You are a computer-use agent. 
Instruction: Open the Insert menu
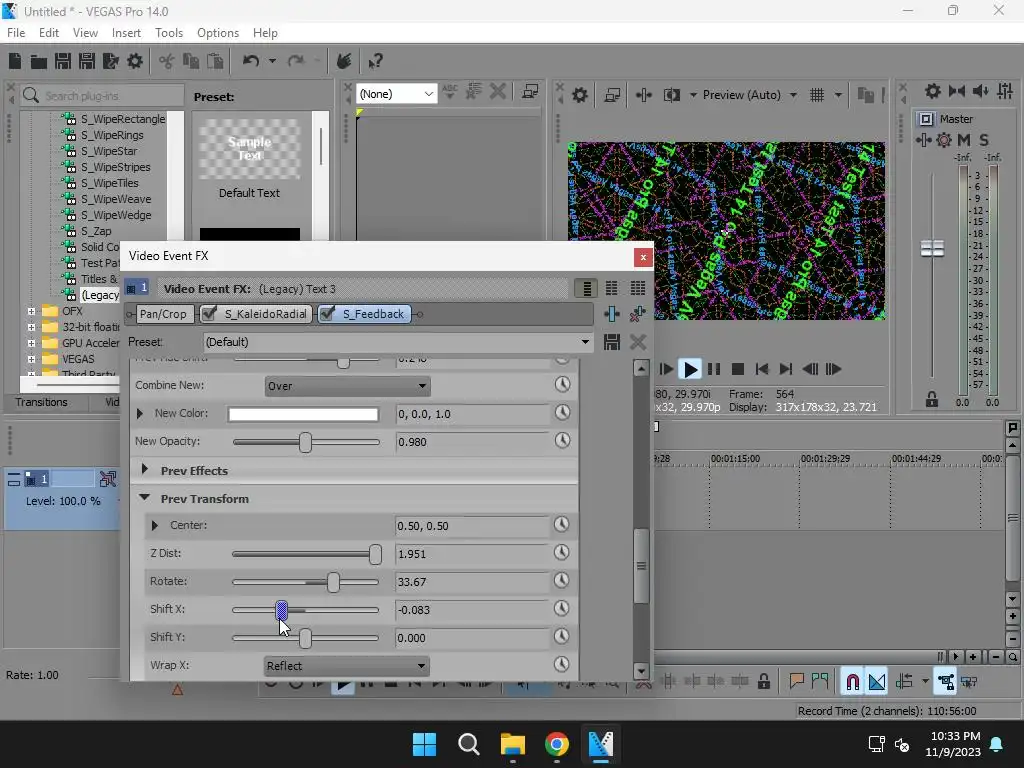[x=126, y=33]
